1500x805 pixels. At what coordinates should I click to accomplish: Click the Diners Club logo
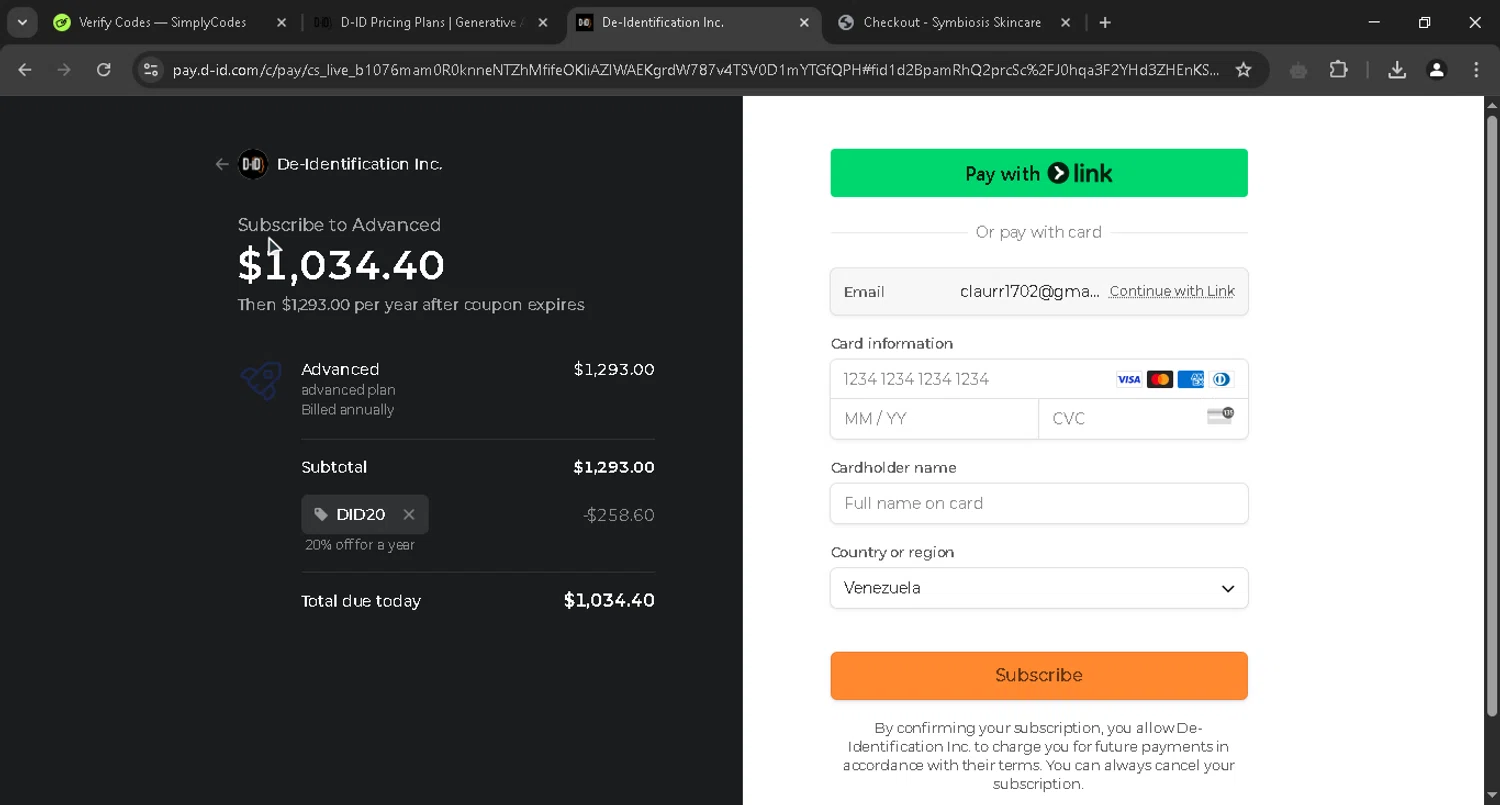(1222, 379)
